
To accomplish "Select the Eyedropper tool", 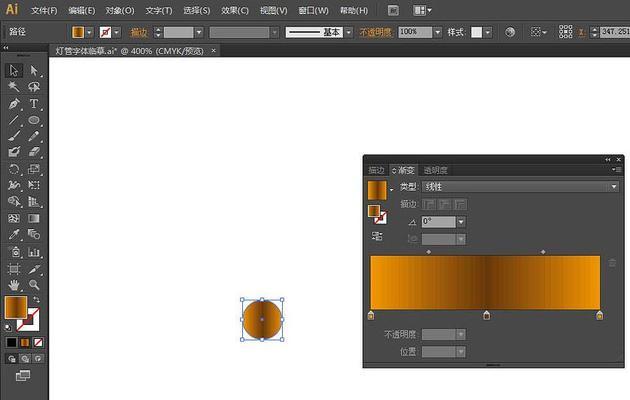I will click(x=14, y=234).
